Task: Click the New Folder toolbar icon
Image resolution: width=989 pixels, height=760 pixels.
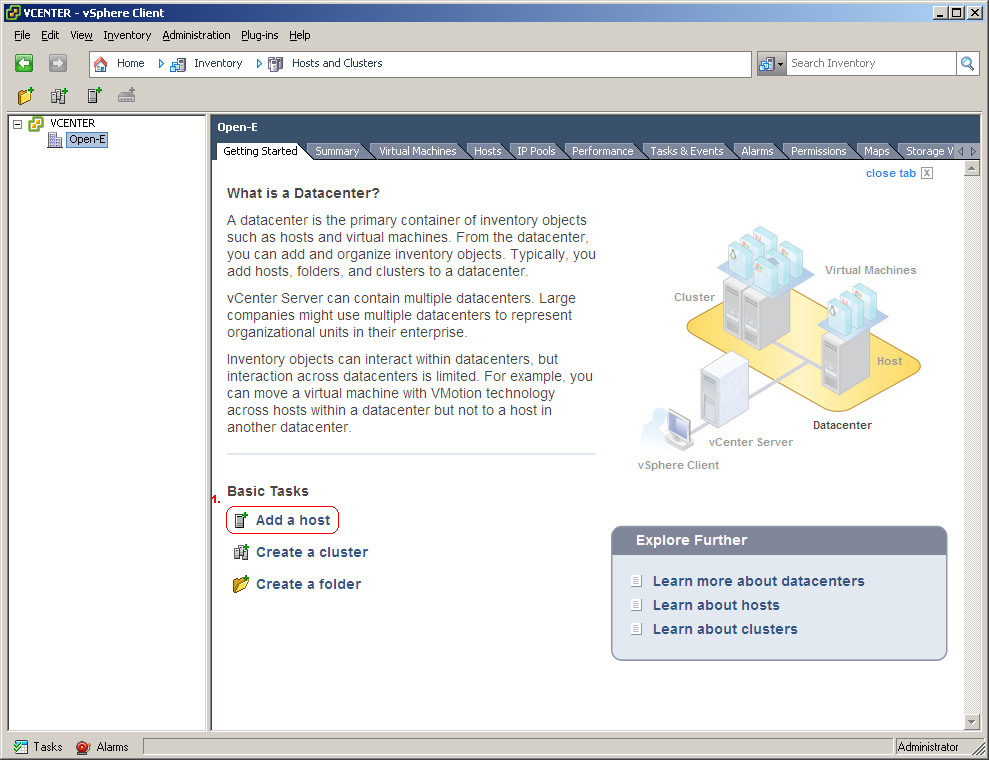Action: coord(25,96)
